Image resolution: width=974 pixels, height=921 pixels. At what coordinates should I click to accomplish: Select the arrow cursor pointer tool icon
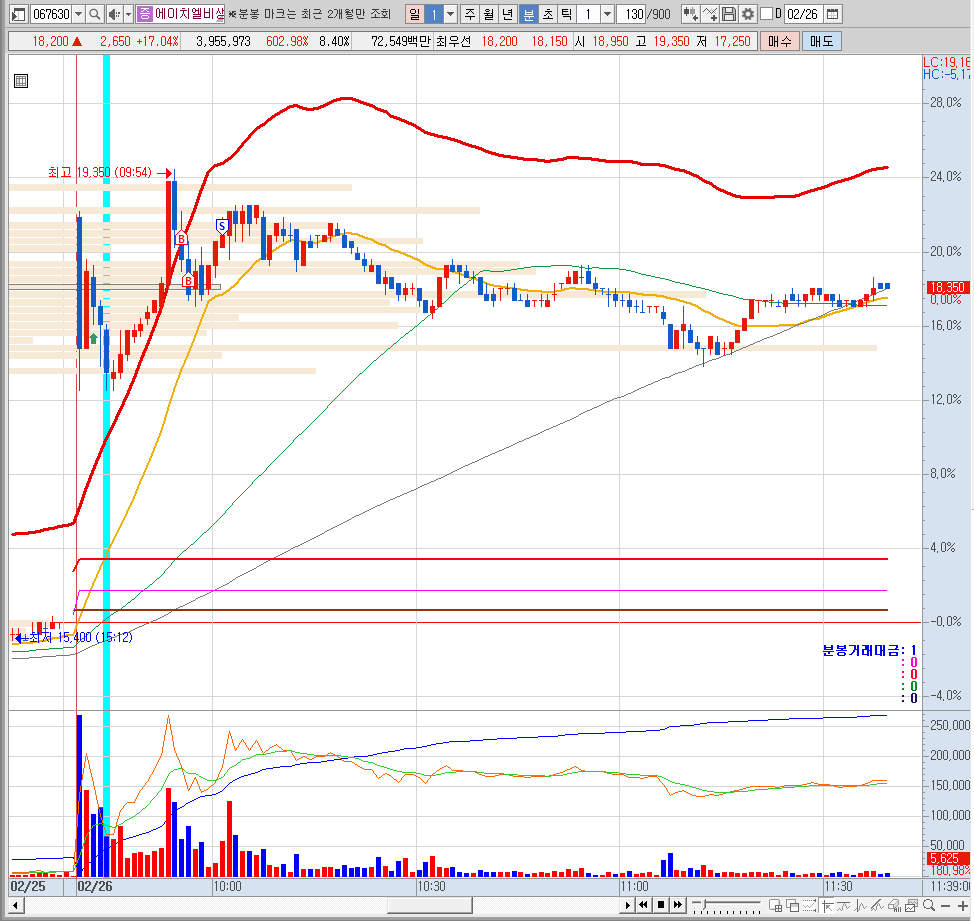coord(827,905)
